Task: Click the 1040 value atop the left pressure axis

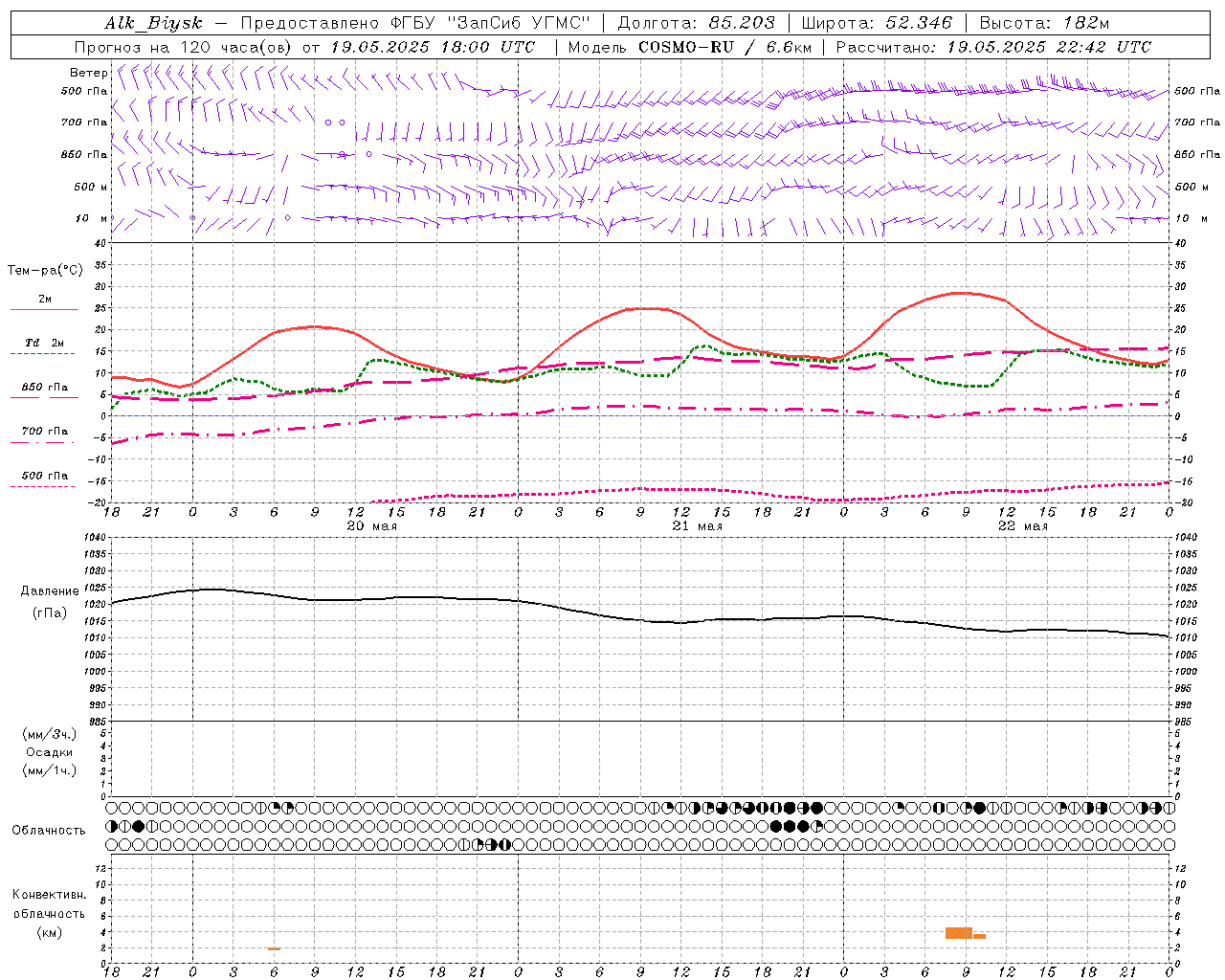Action: point(95,538)
